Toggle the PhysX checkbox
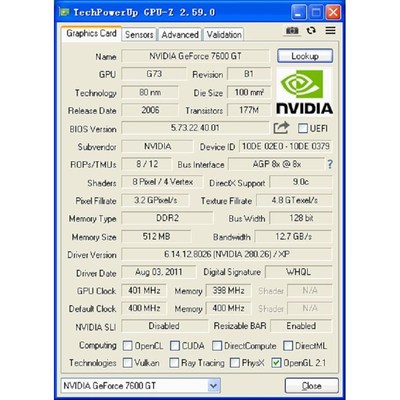Screen dimensions: 400x400 pos(235,363)
